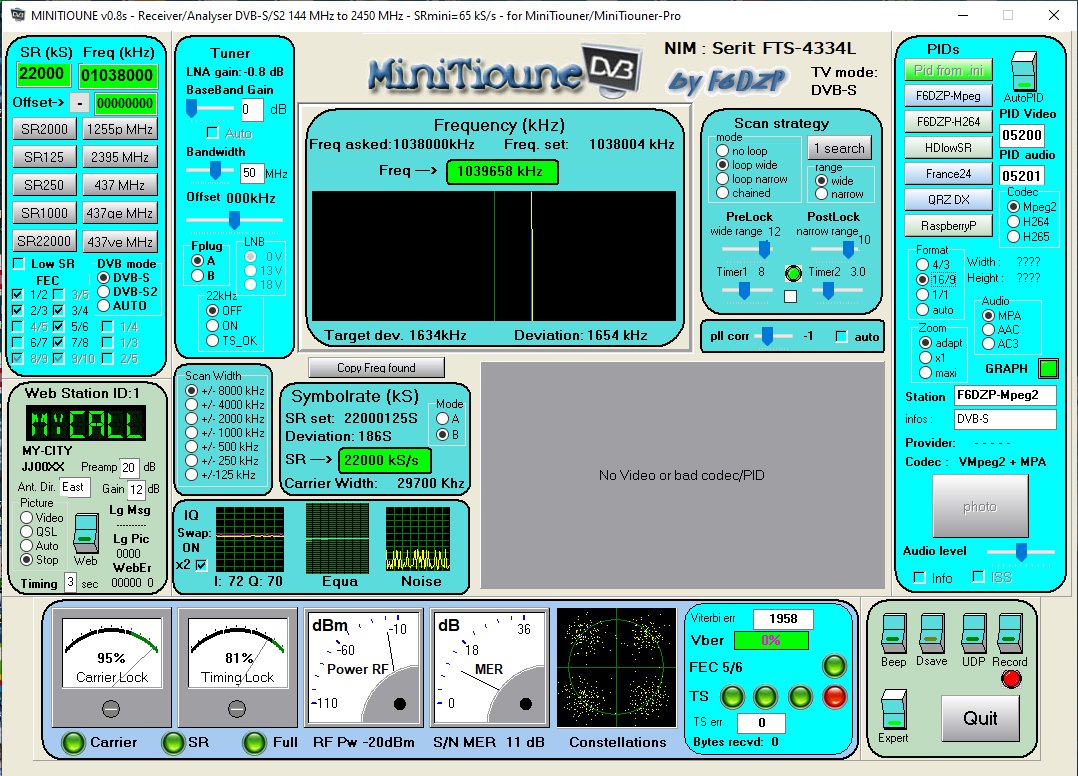This screenshot has width=1078, height=776.
Task: Flip the Web toggle switch
Action: pos(86,533)
